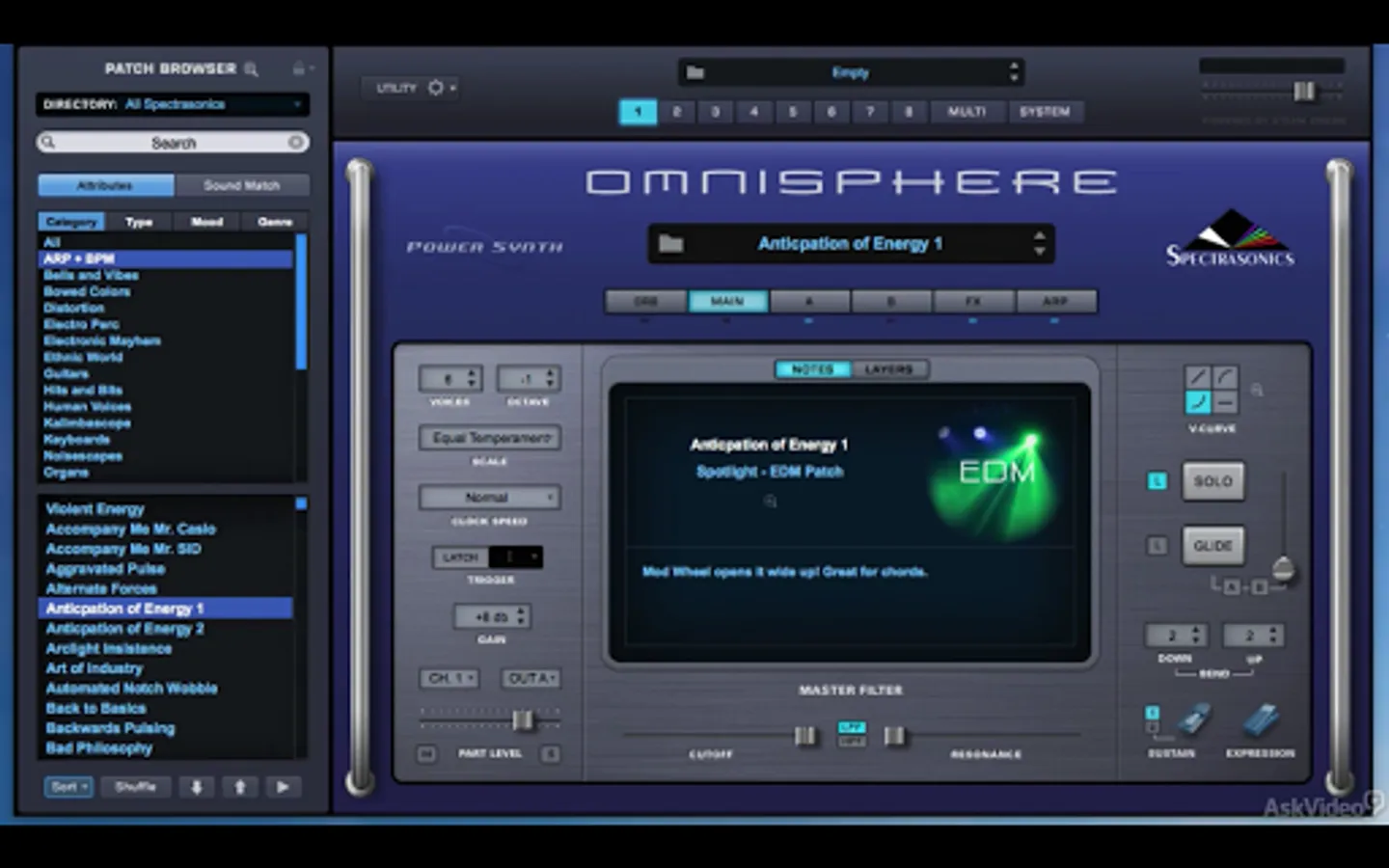This screenshot has height=868, width=1389.
Task: Zoom the patch notes with the magnifier icon
Action: coord(770,502)
